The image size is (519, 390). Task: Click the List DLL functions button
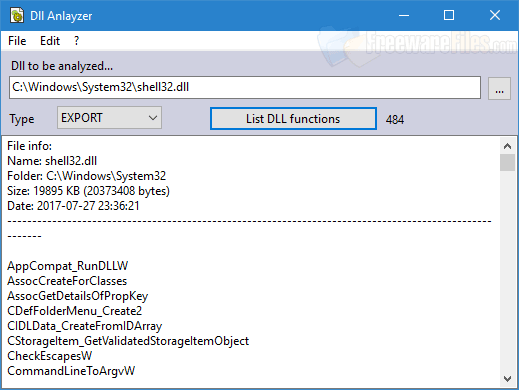point(293,119)
